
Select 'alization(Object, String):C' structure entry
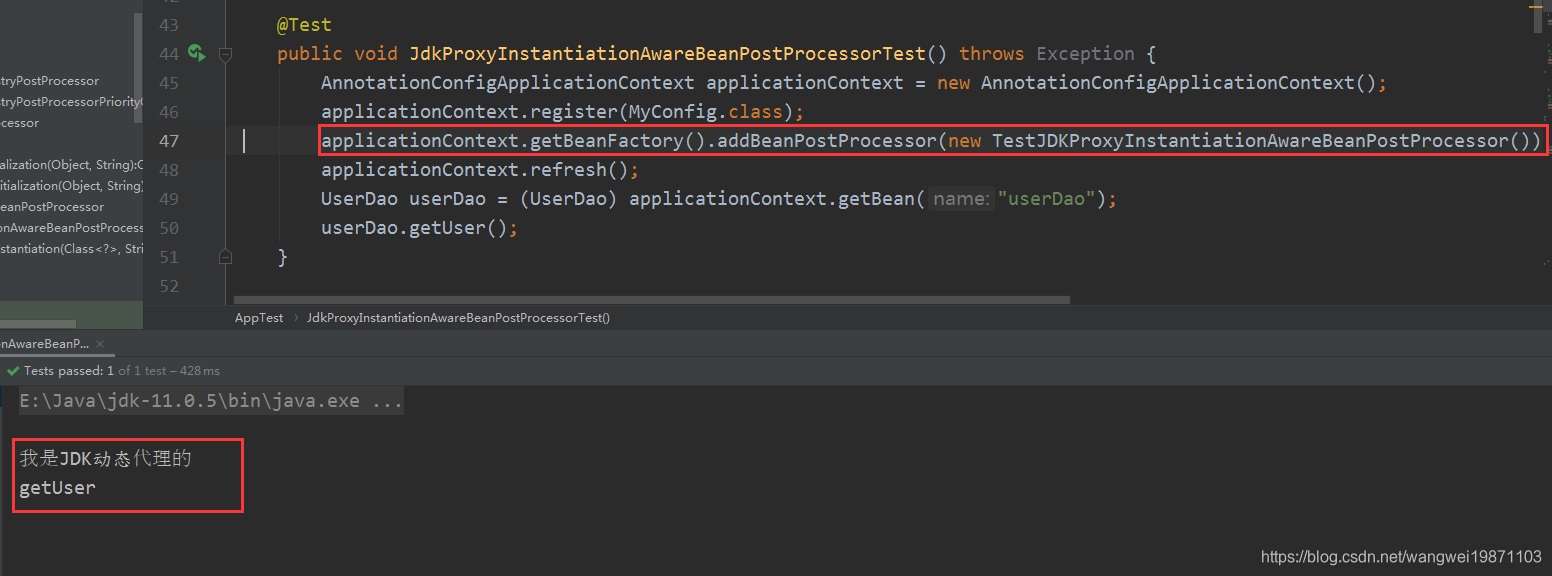[x=72, y=165]
